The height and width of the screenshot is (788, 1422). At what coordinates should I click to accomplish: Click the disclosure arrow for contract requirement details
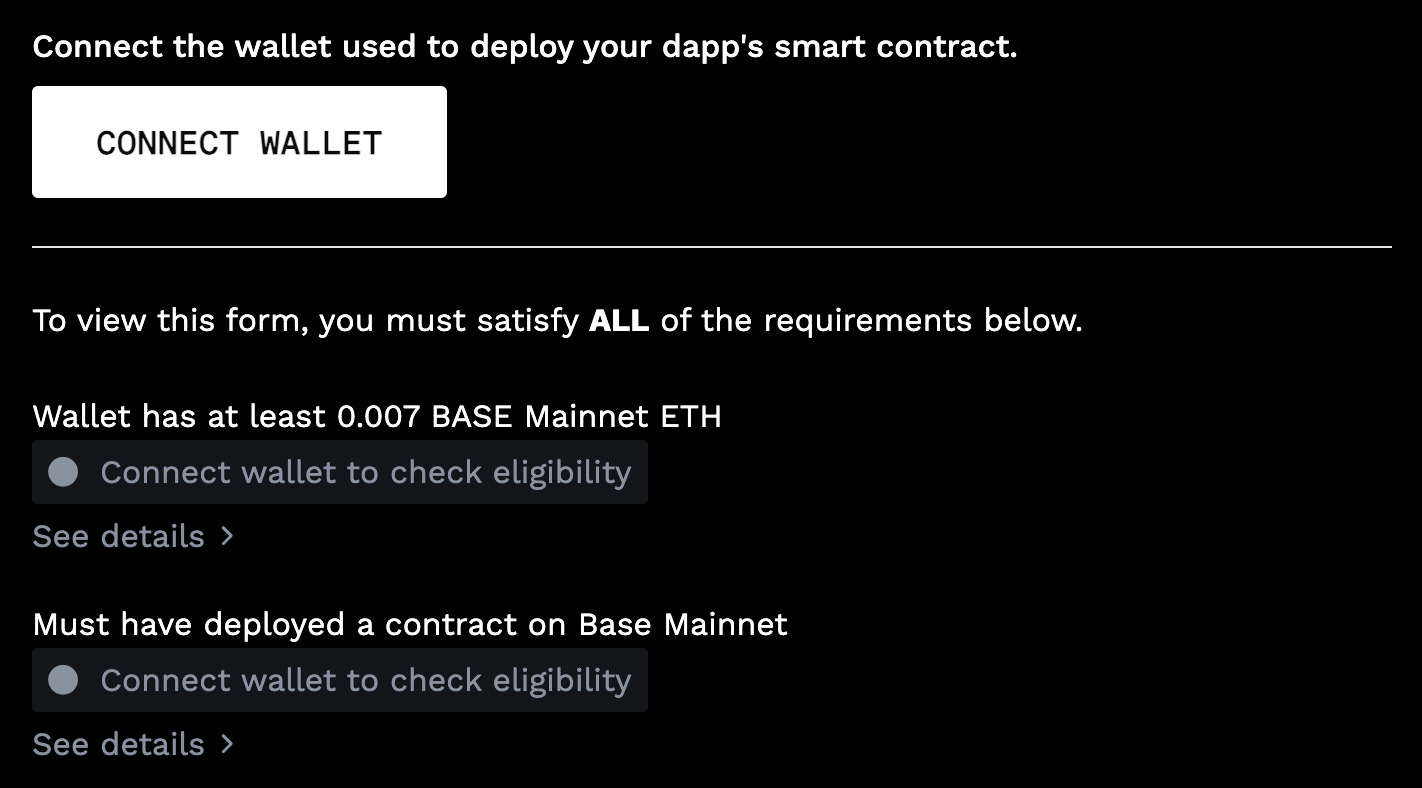(x=228, y=745)
